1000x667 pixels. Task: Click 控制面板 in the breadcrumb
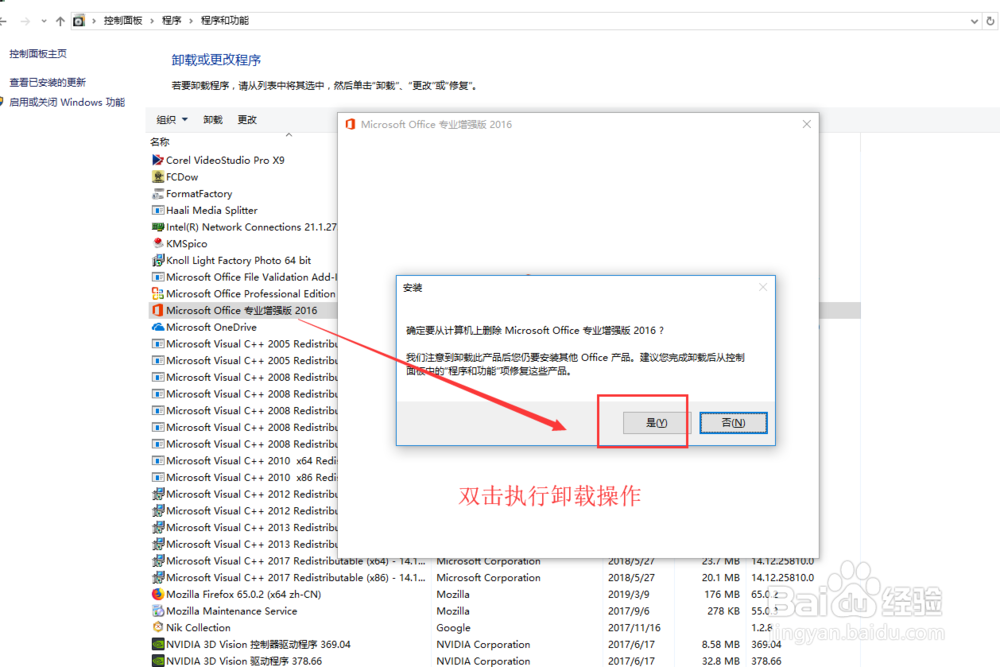pos(123,21)
